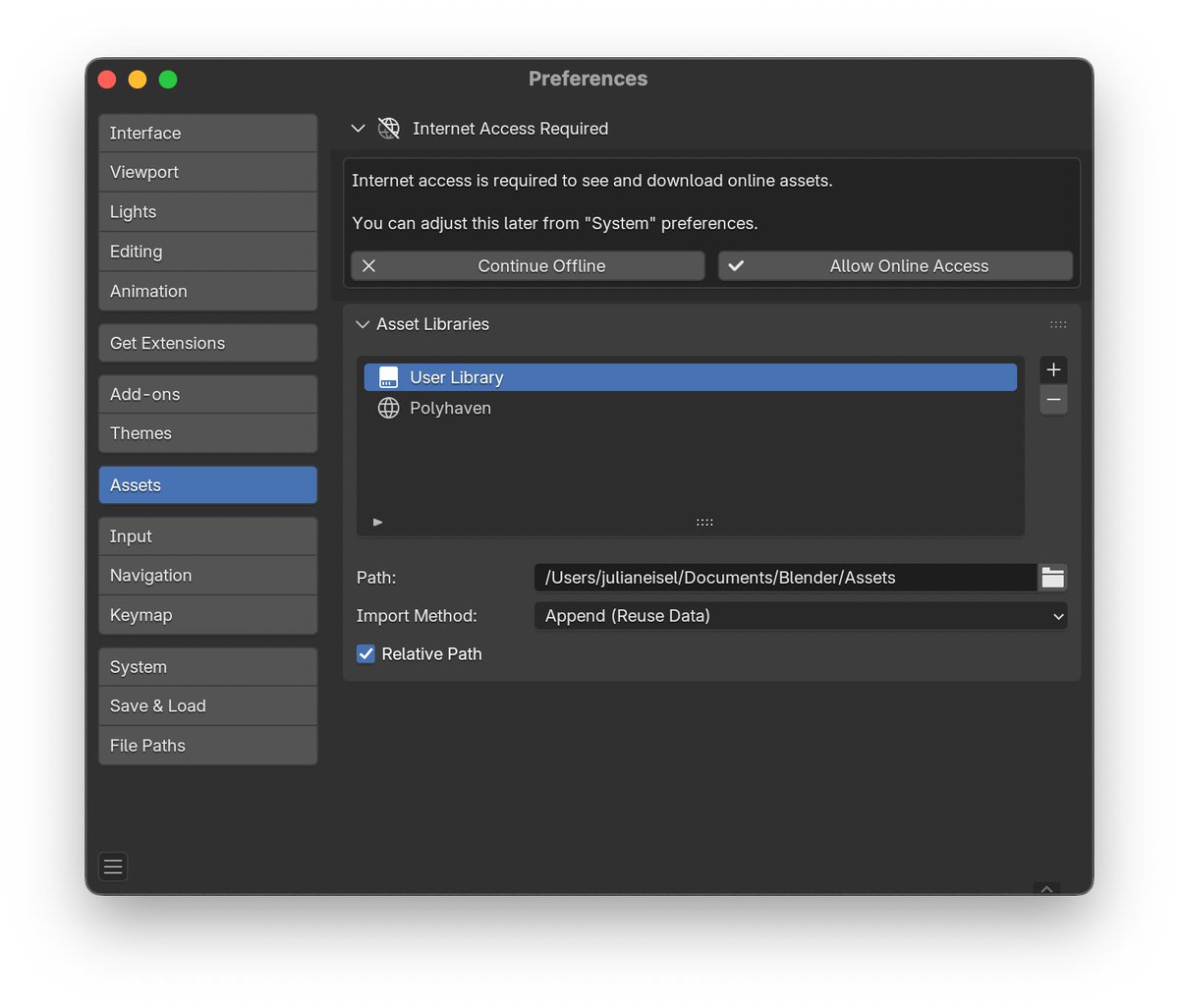Select Polyhaven library row
1179x1008 pixels.
tap(691, 408)
